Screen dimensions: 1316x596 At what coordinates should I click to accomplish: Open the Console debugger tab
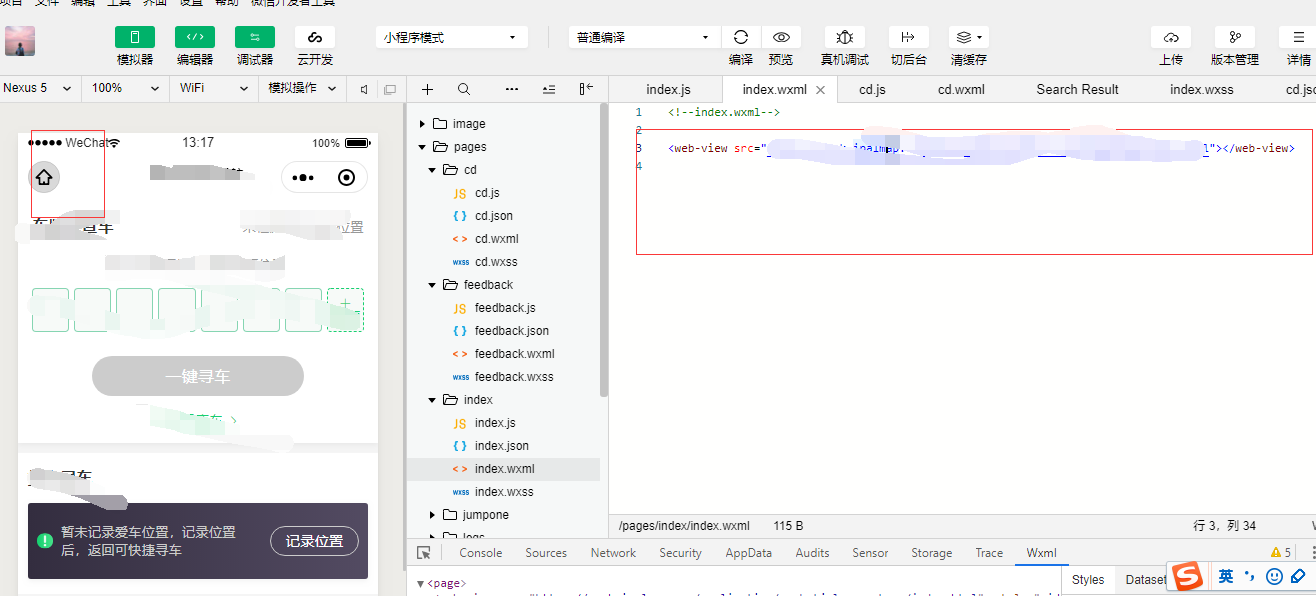(481, 553)
